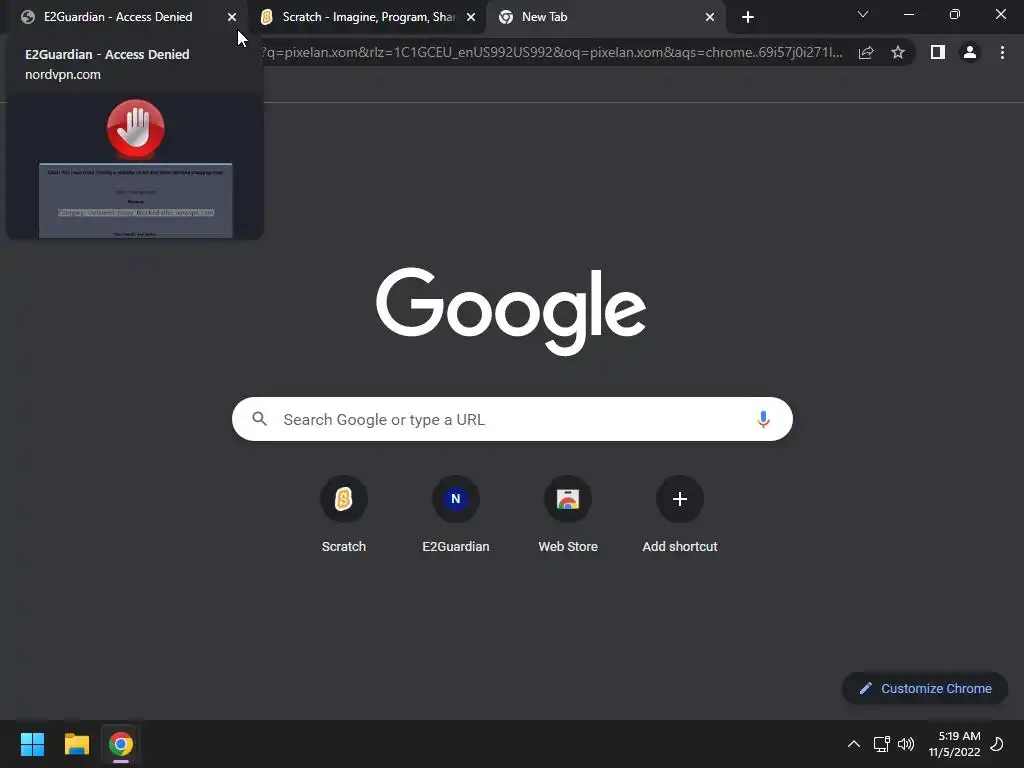The width and height of the screenshot is (1024, 768).
Task: Minimize the Chrome window
Action: [x=908, y=14]
